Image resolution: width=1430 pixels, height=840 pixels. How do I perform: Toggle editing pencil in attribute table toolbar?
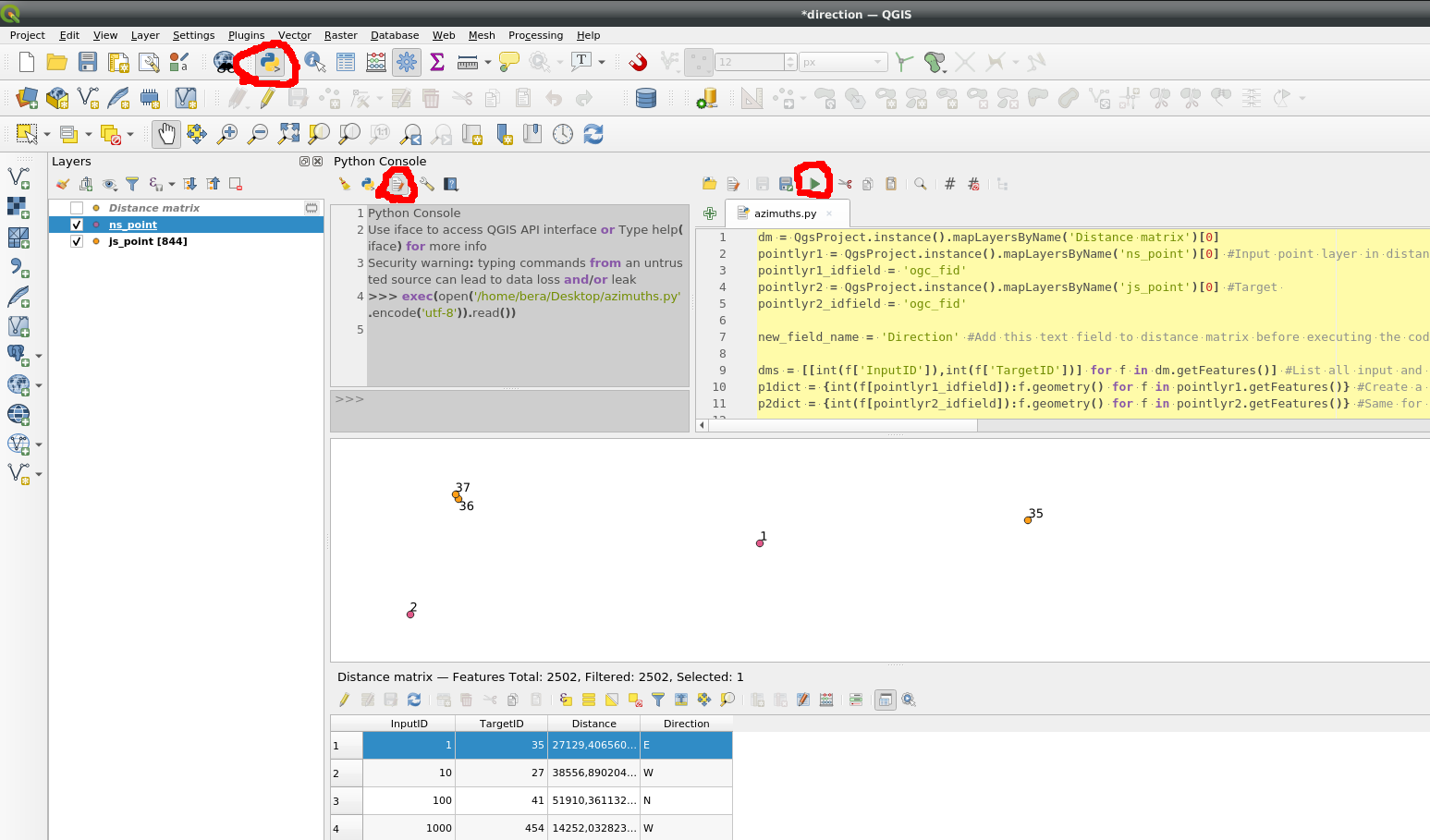coord(344,700)
